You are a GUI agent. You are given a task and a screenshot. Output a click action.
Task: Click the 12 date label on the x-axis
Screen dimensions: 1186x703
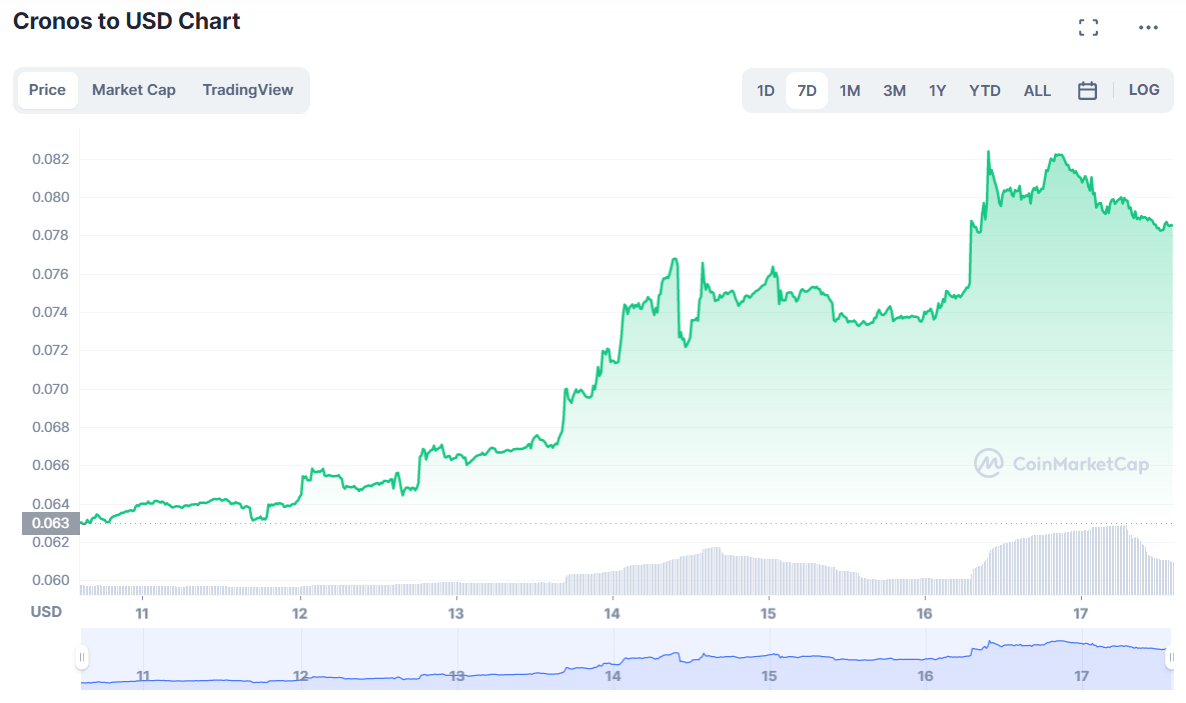(x=300, y=613)
